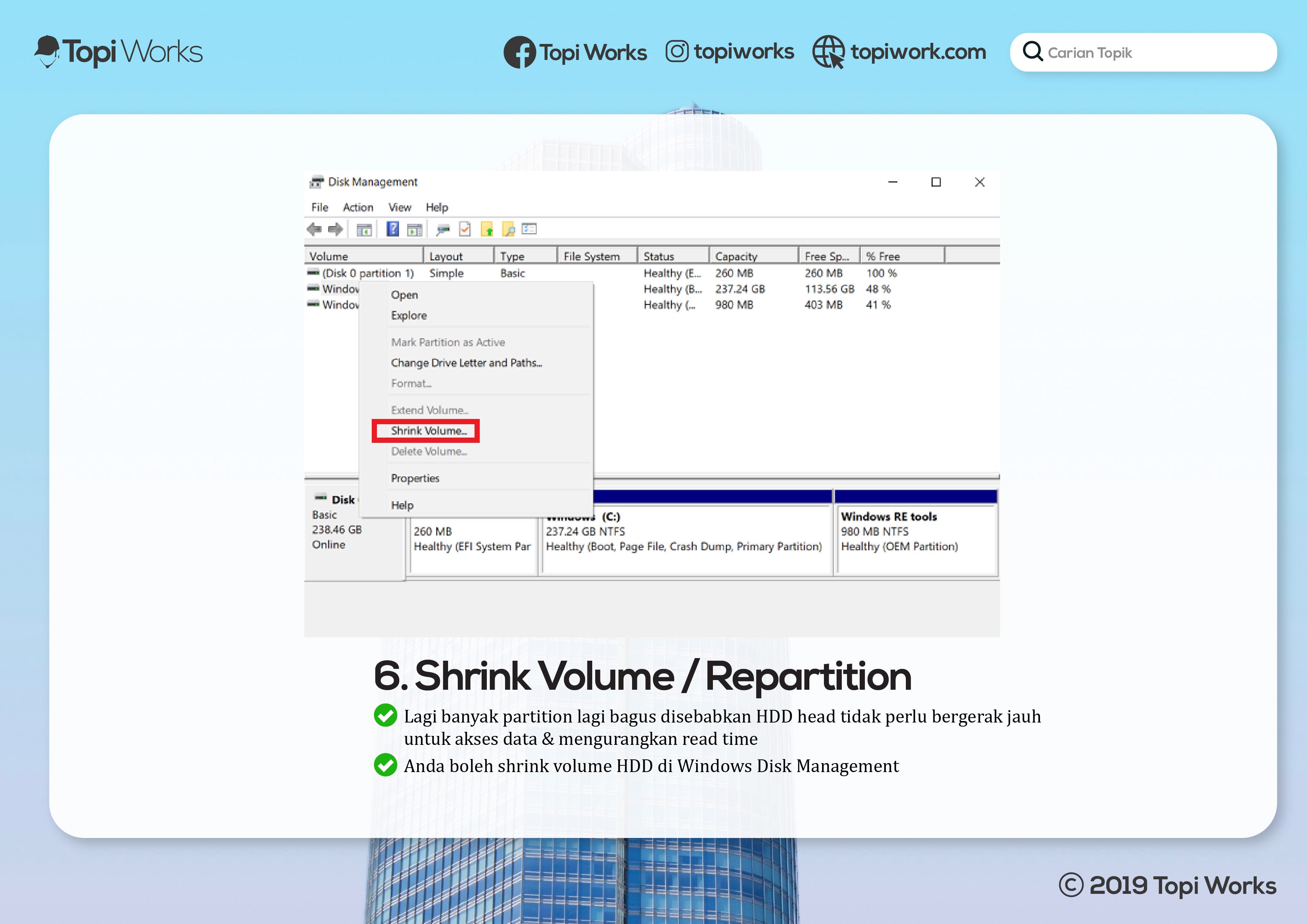Click the blue question mark Help toolbar icon
This screenshot has width=1307, height=924.
coord(392,229)
